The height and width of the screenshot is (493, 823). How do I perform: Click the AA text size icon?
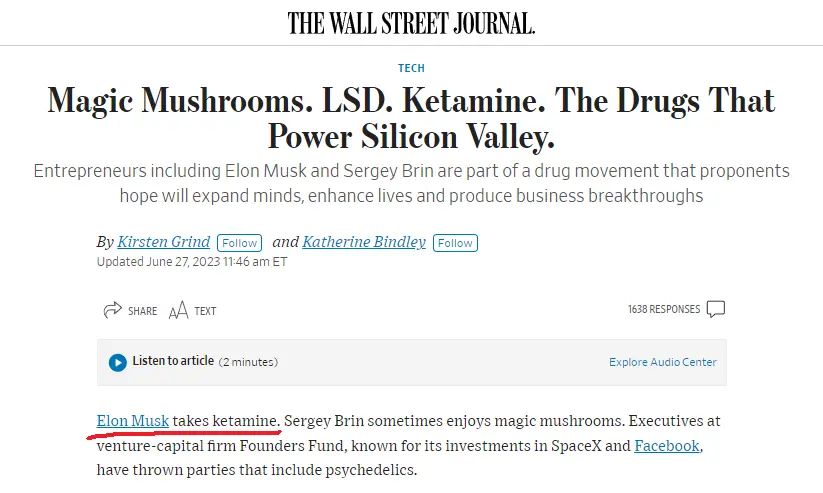tap(178, 311)
